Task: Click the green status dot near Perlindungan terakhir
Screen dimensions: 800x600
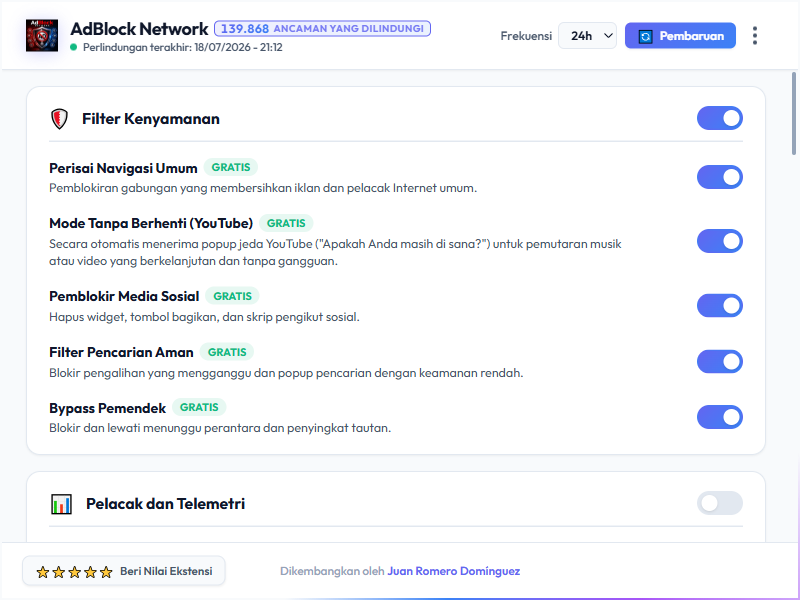Action: point(73,47)
